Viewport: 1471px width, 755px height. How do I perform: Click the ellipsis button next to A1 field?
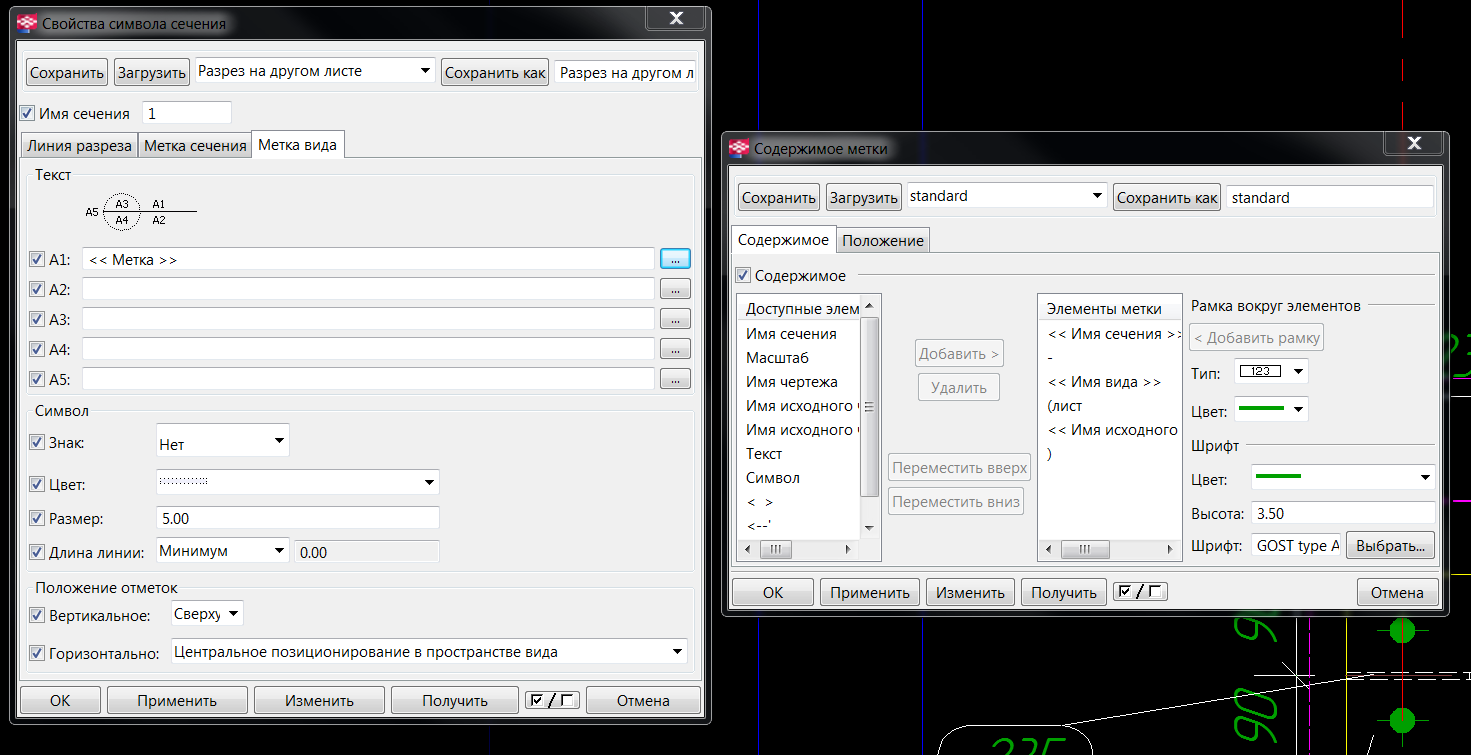(675, 259)
